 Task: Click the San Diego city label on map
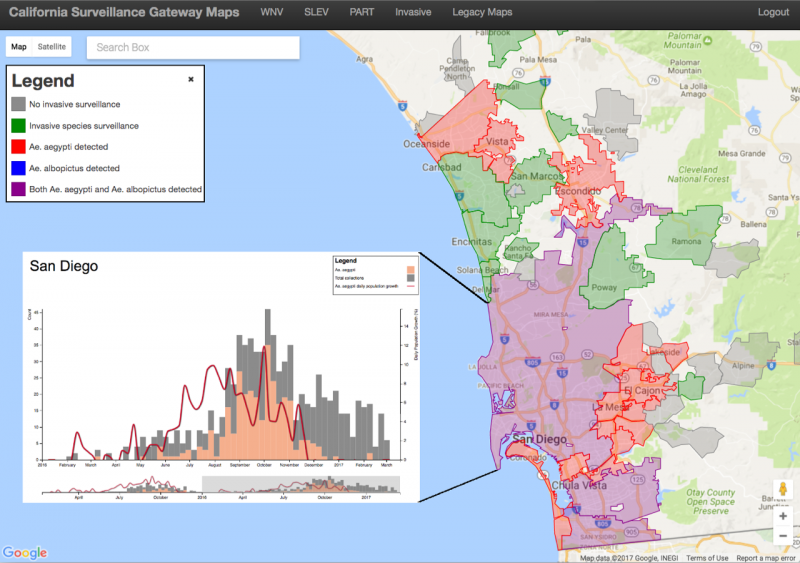[x=539, y=439]
